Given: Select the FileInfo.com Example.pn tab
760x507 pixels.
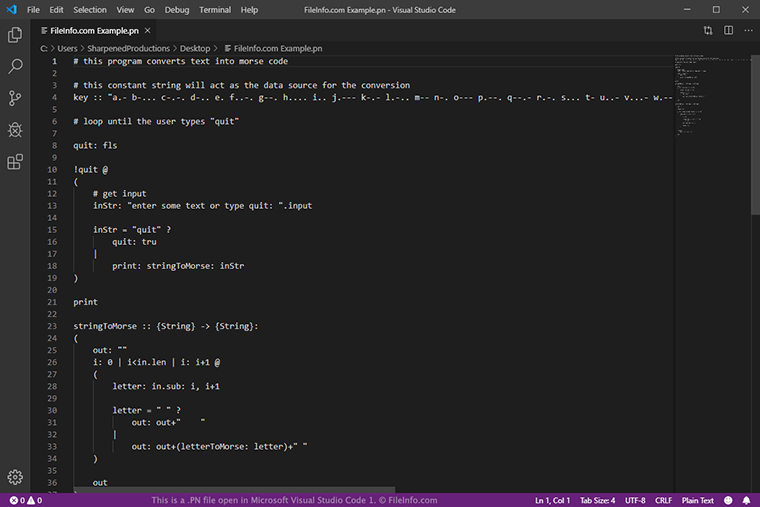Looking at the screenshot, I should coord(94,31).
